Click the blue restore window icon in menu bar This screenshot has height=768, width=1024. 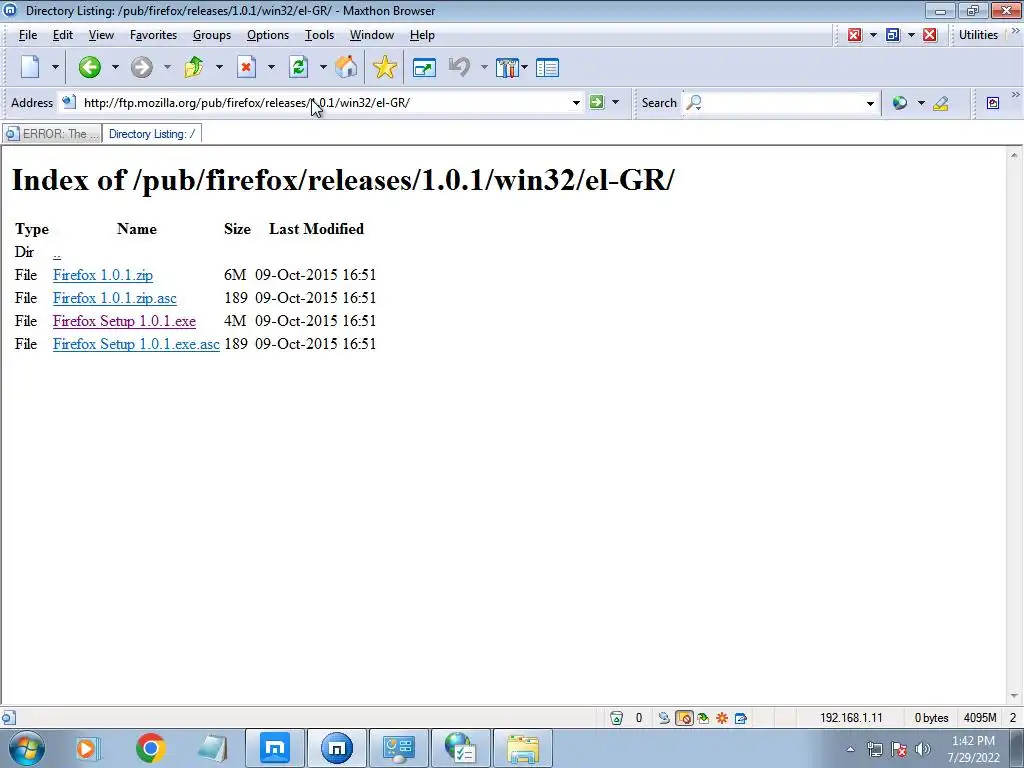pos(893,35)
